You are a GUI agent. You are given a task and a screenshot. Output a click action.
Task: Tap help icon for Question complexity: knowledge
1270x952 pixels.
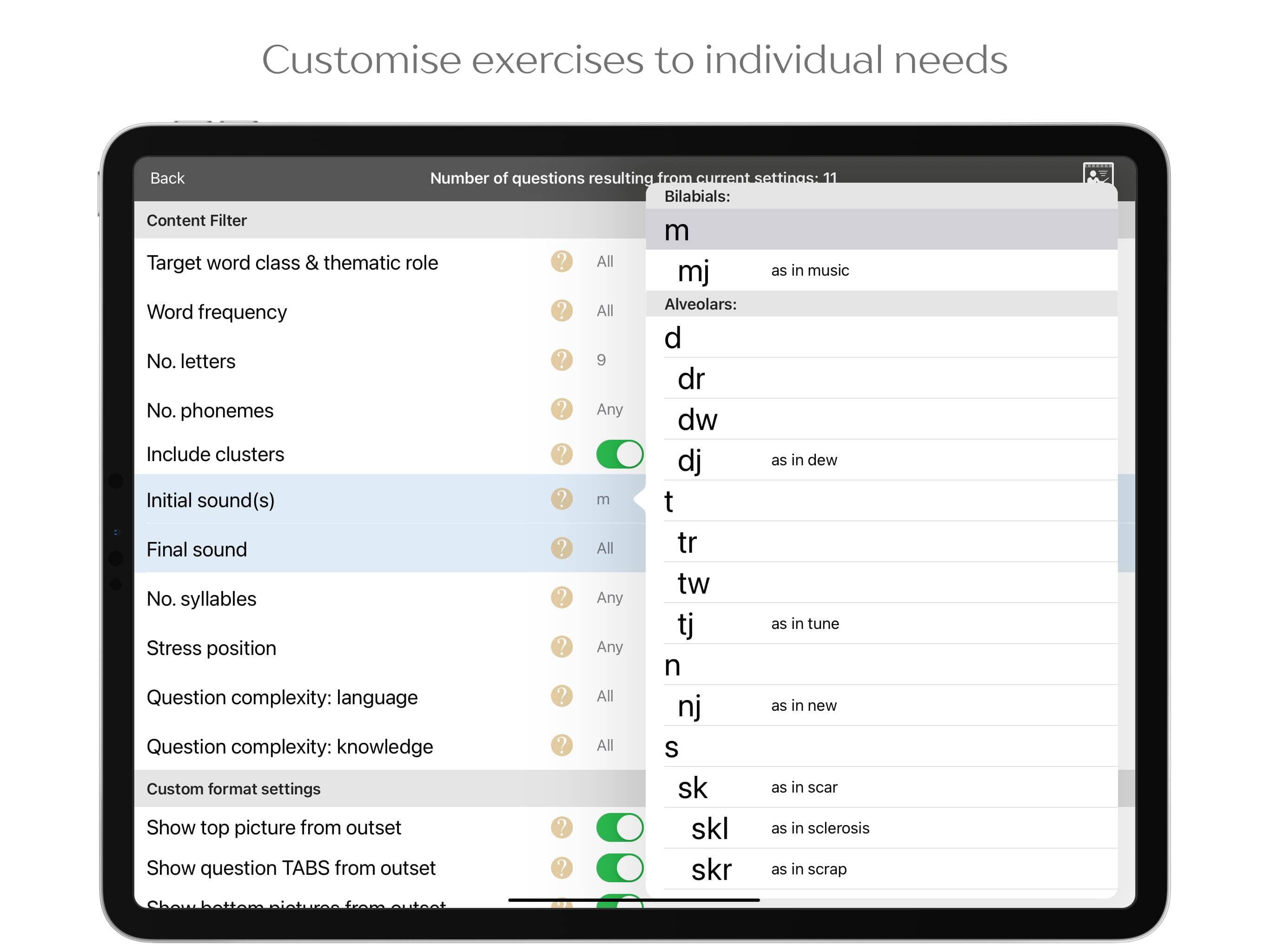pyautogui.click(x=561, y=745)
